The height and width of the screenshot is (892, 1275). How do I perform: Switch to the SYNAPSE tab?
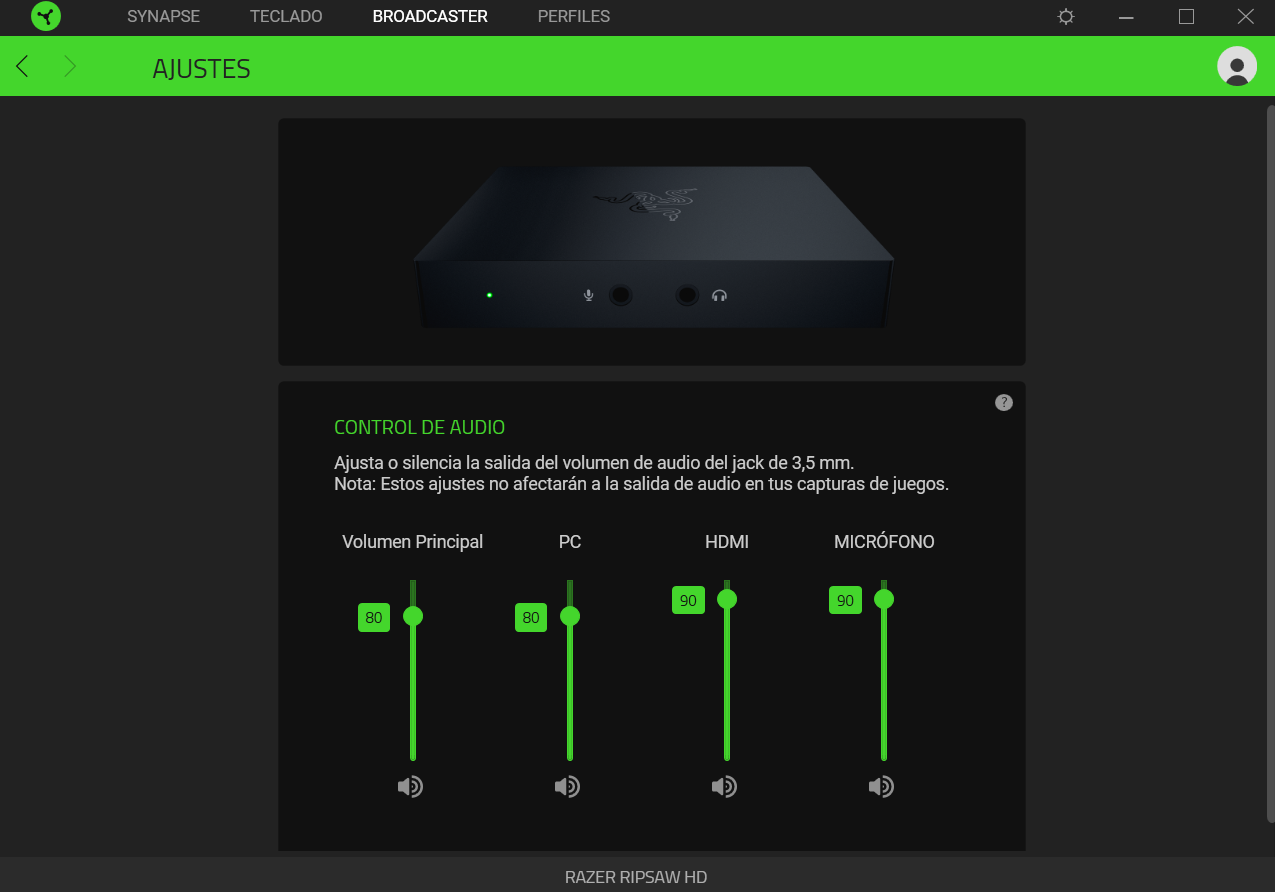point(164,17)
